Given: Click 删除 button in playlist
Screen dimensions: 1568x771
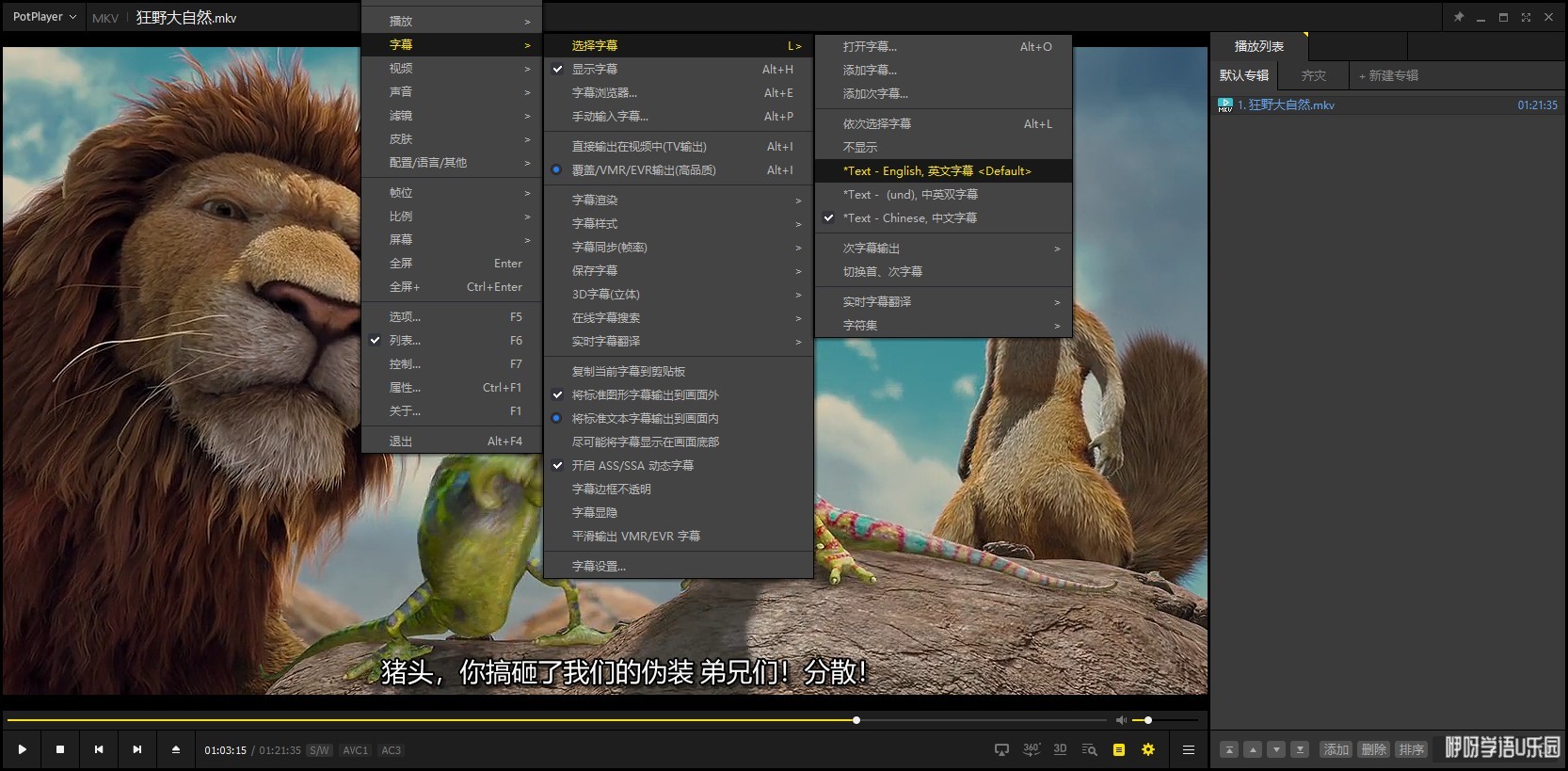Looking at the screenshot, I should tap(1374, 749).
